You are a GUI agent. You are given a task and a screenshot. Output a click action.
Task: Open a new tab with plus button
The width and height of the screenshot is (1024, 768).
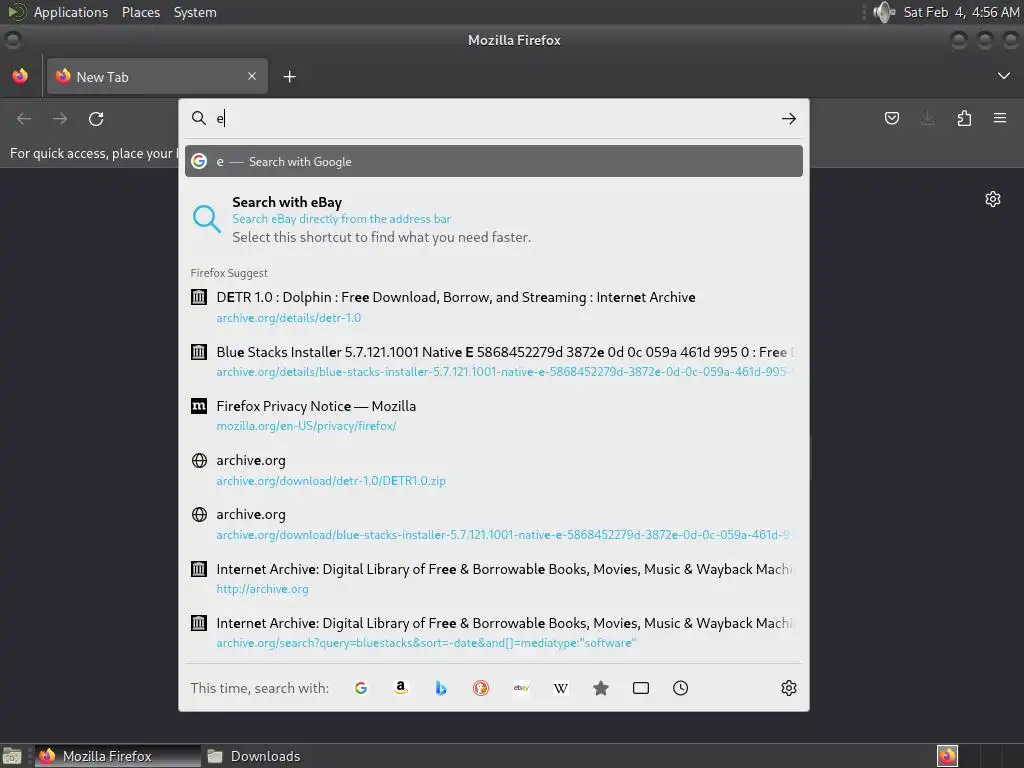coord(289,77)
